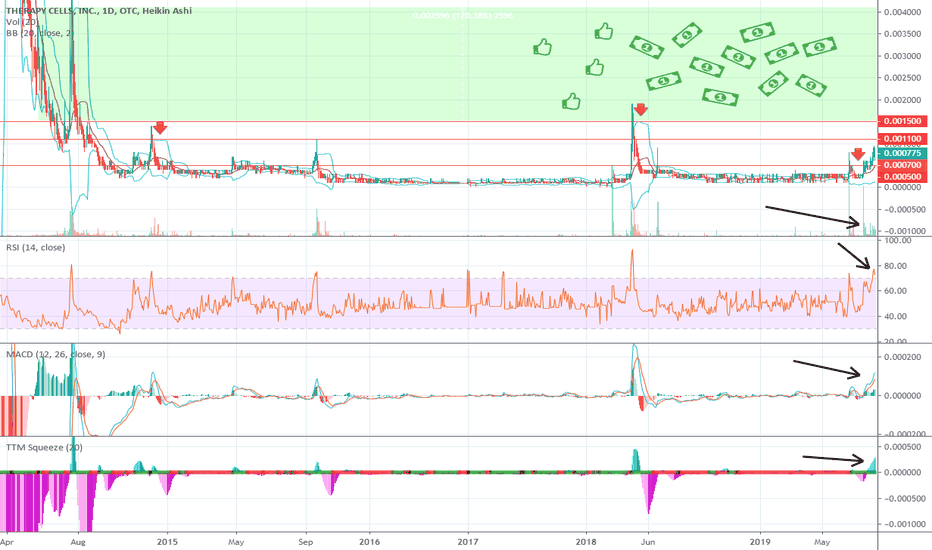
Task: Click the Jun label on the time axis
Action: tap(648, 542)
